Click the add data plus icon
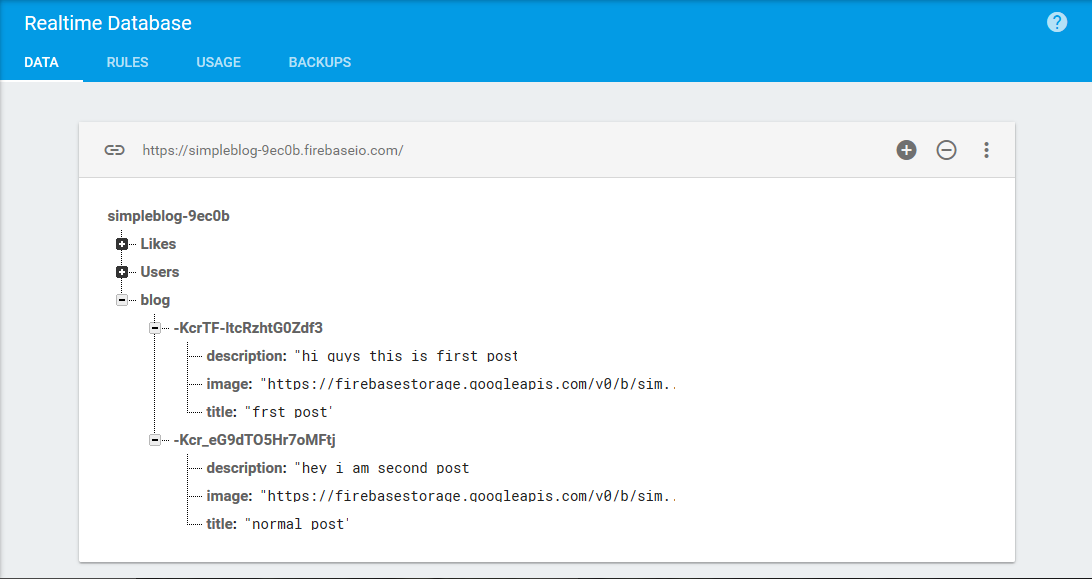This screenshot has width=1092, height=579. click(906, 149)
